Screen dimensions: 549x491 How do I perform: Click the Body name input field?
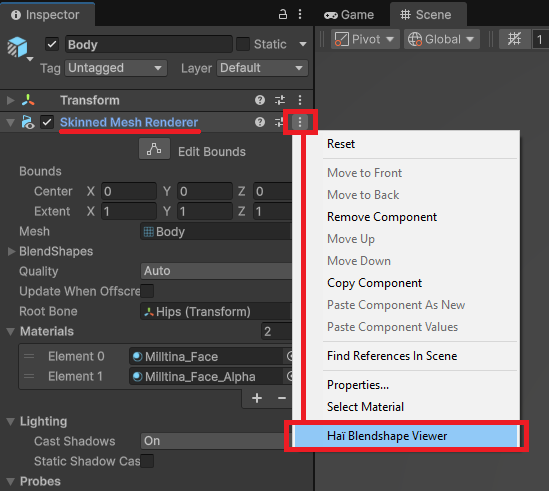pyautogui.click(x=149, y=44)
